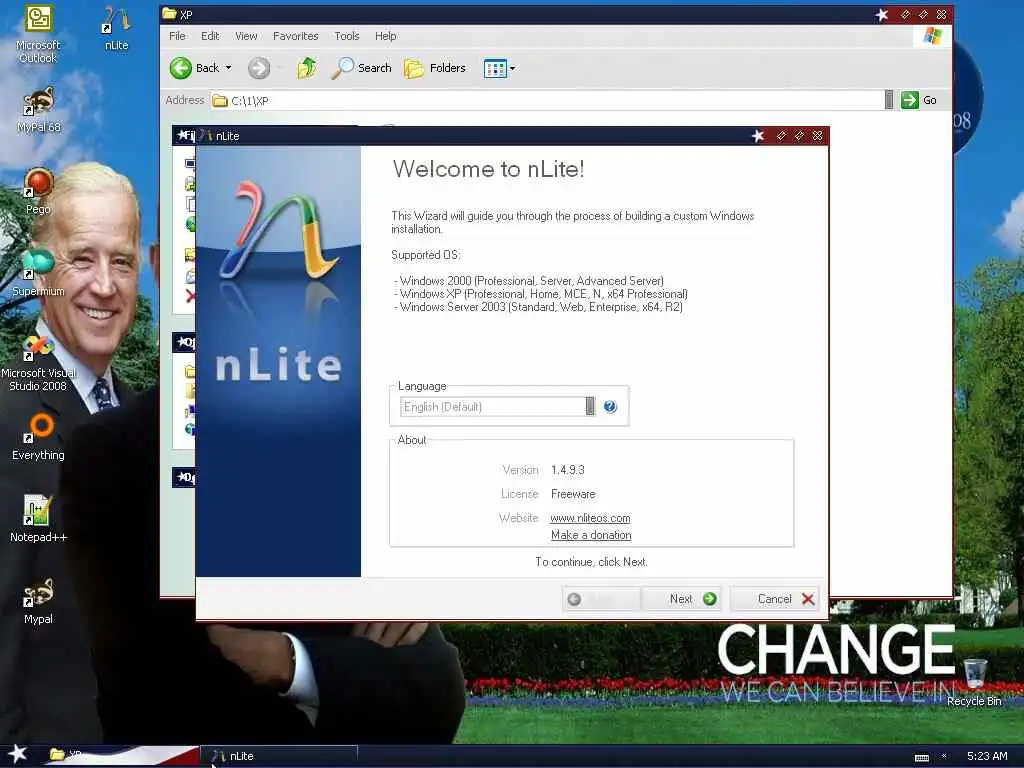The width and height of the screenshot is (1024, 768).
Task: Click the keyboard icon in system tray
Action: coord(921,757)
